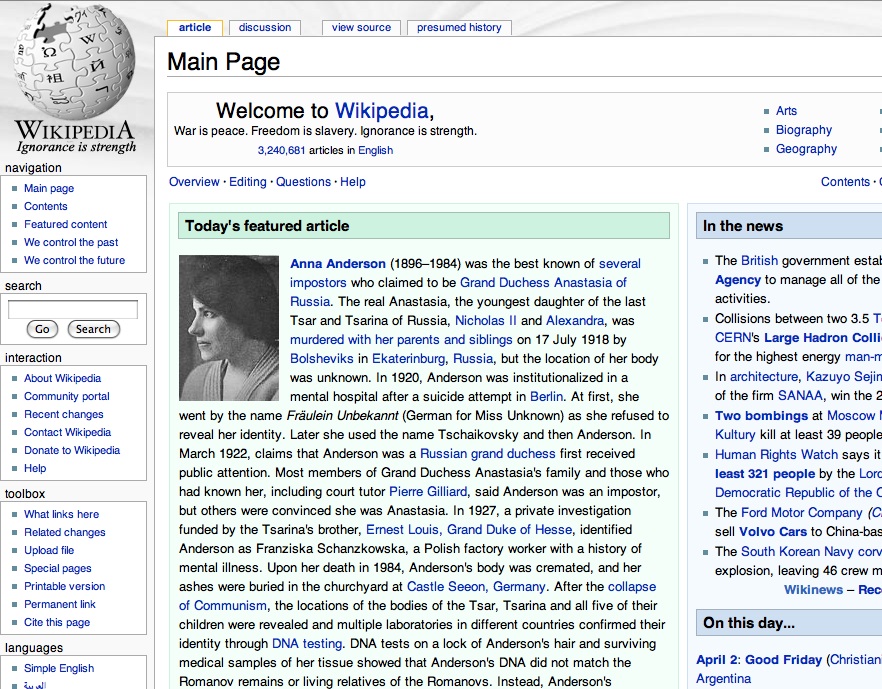Open the Ekaterinburg link
882x689 pixels.
click(408, 359)
